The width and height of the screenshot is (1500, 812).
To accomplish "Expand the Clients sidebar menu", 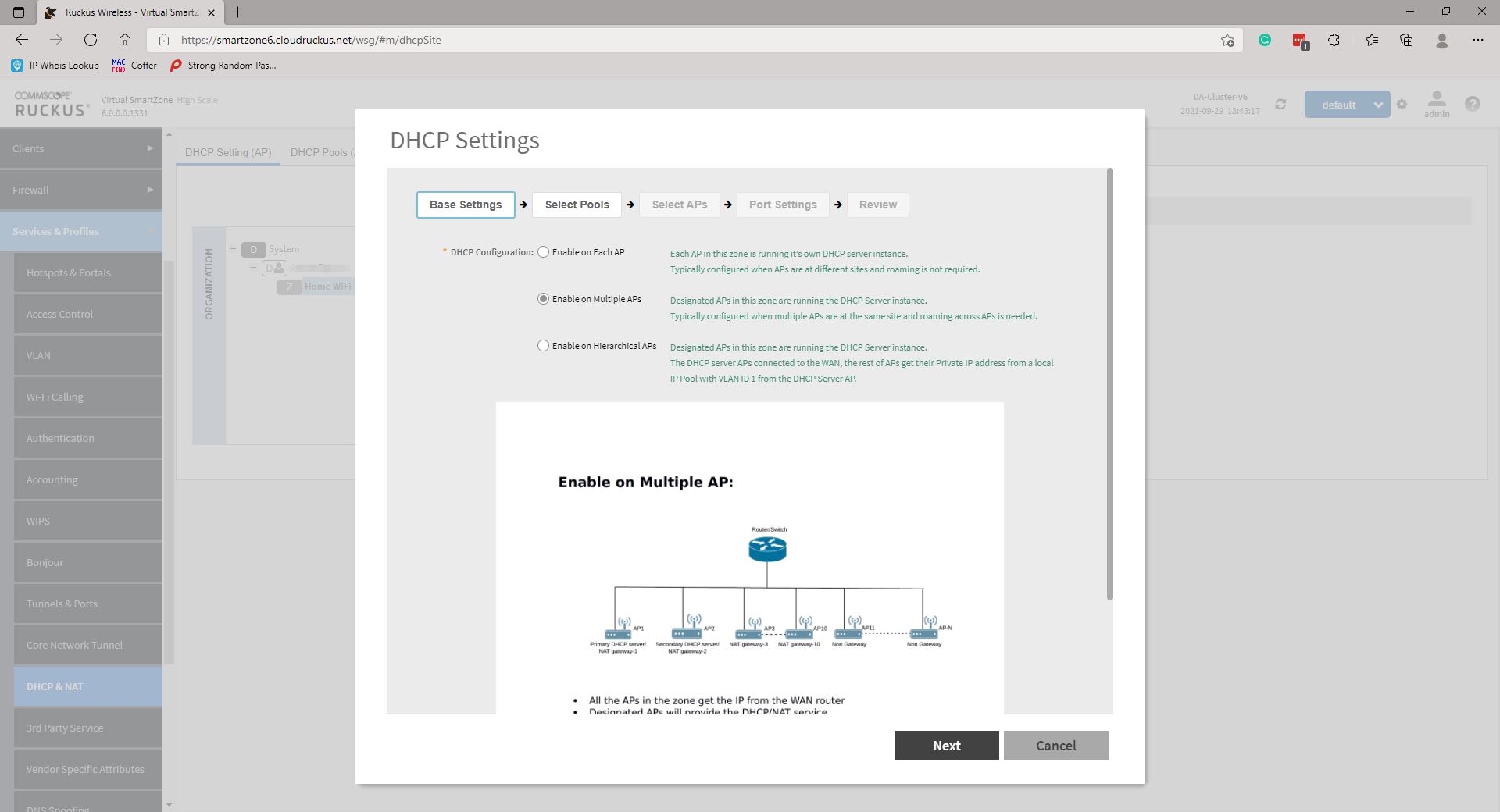I will click(81, 148).
